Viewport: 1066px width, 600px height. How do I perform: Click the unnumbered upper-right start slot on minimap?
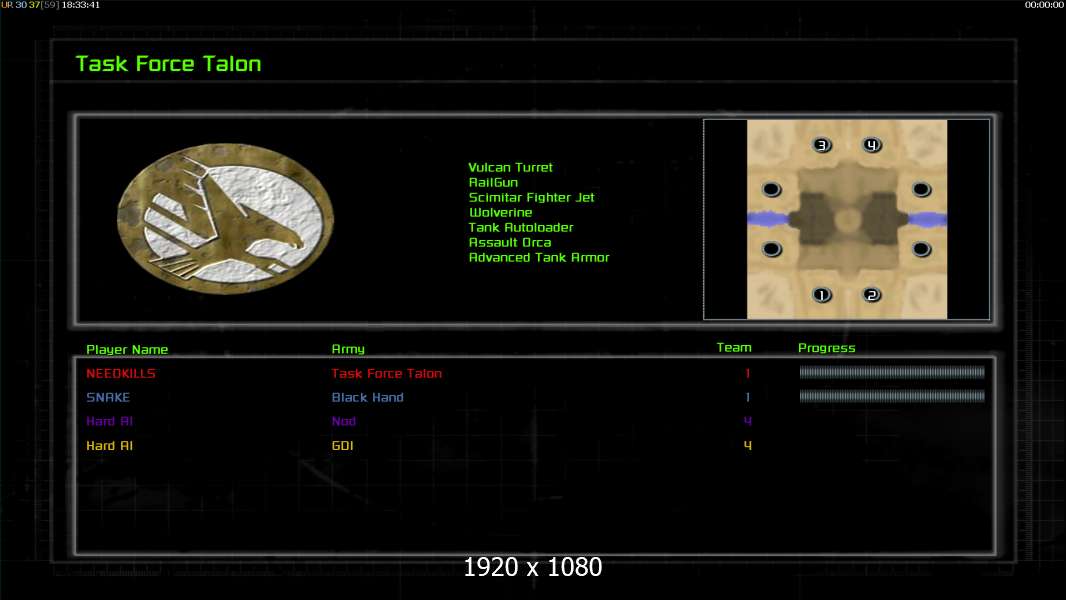[921, 189]
